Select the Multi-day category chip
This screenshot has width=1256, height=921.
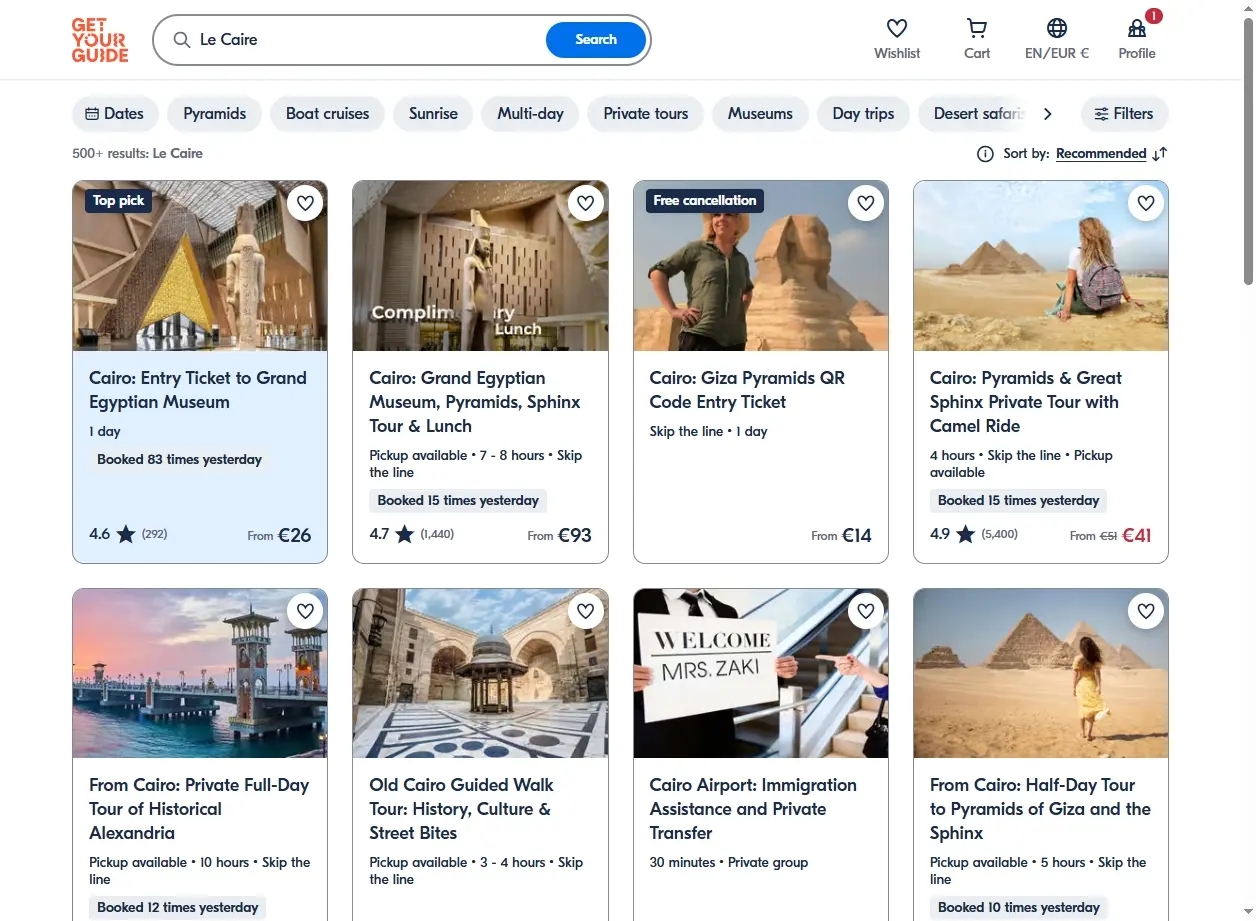(x=530, y=114)
